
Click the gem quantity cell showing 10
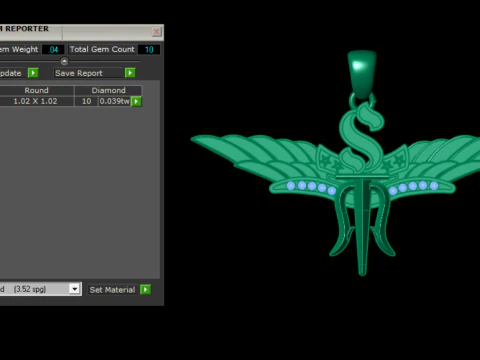86,101
